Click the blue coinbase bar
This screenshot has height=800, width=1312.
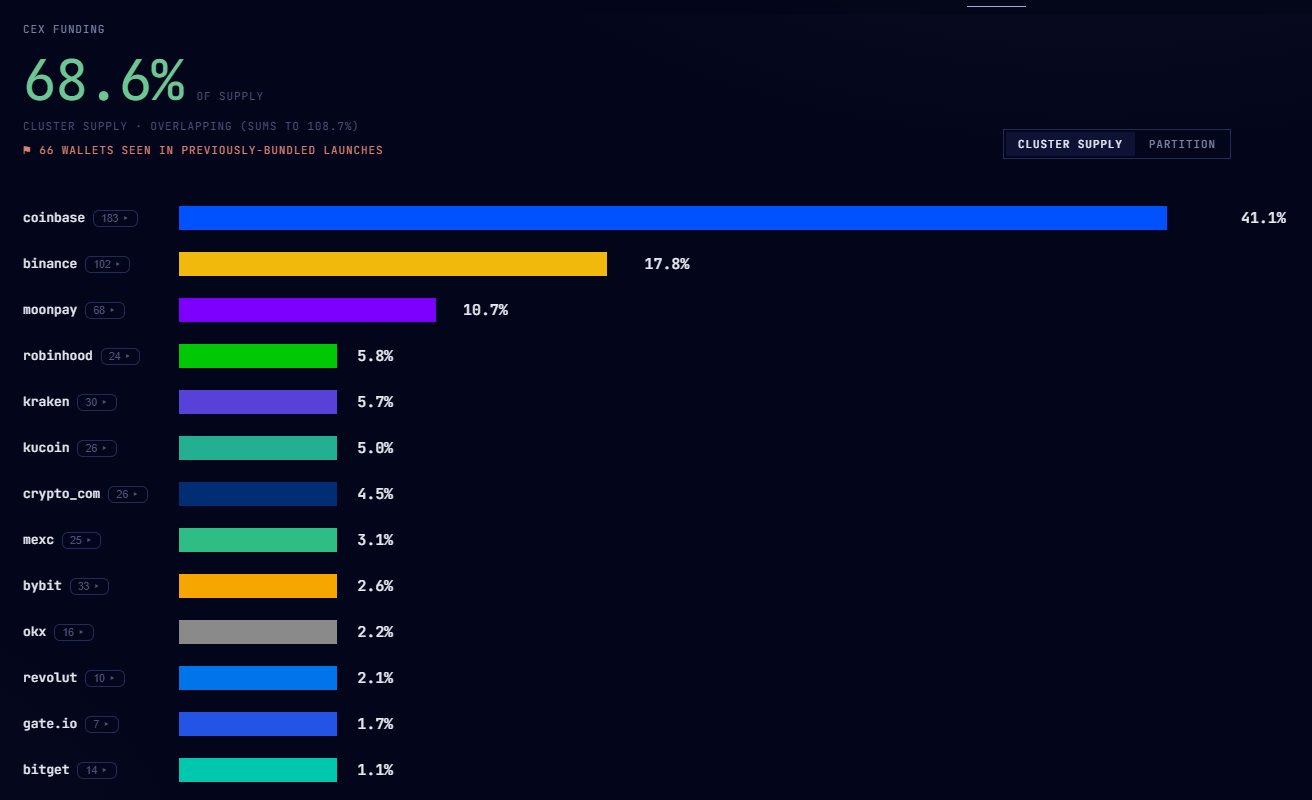click(x=673, y=218)
